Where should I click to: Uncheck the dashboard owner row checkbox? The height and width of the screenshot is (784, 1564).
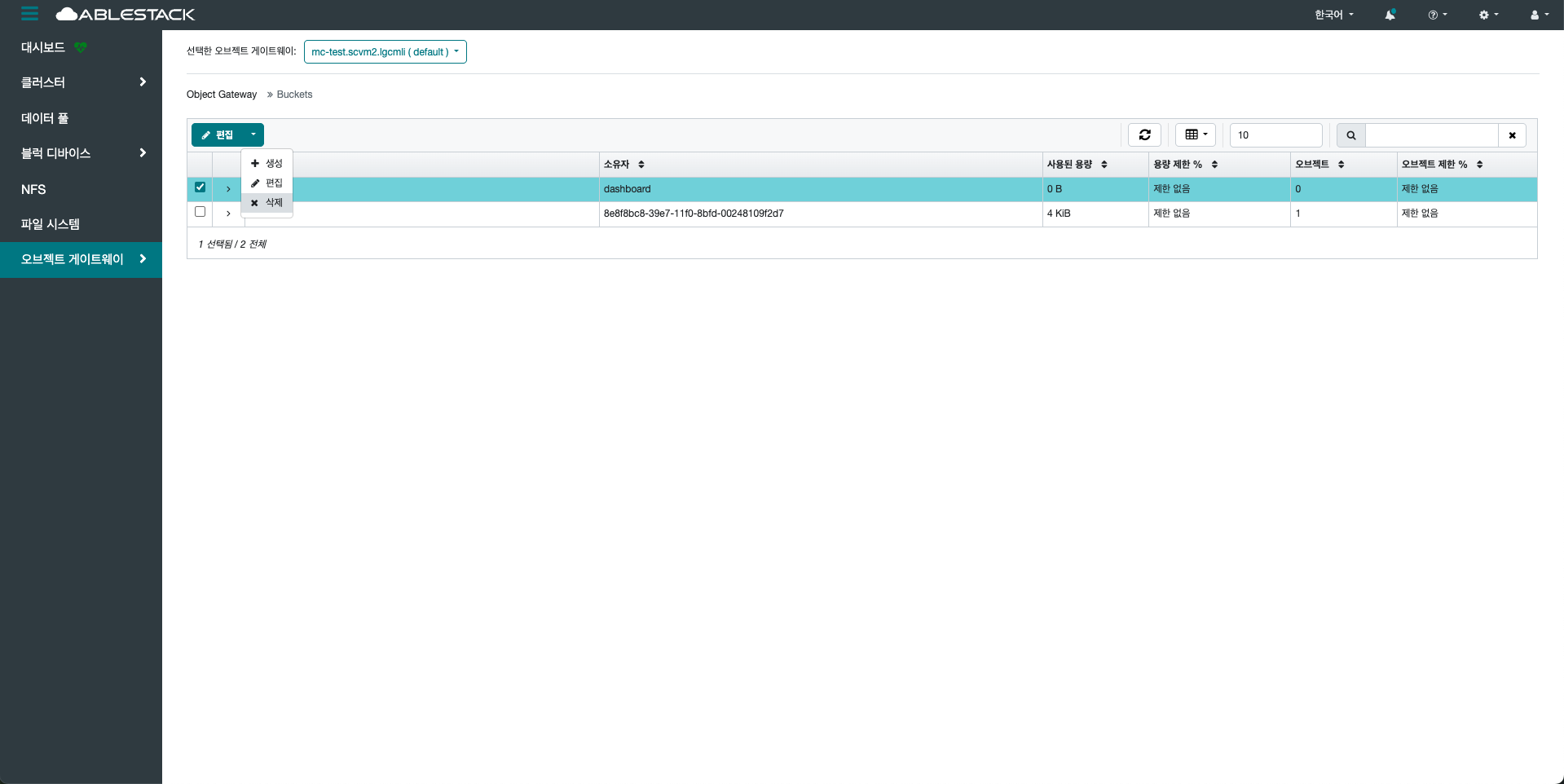(x=200, y=187)
